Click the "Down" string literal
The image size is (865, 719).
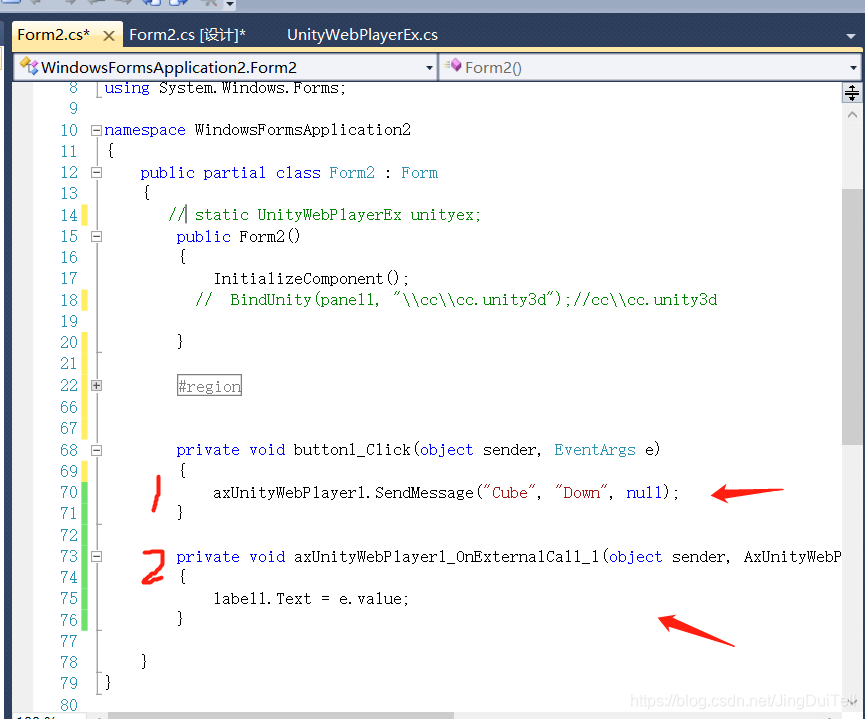pyautogui.click(x=581, y=492)
